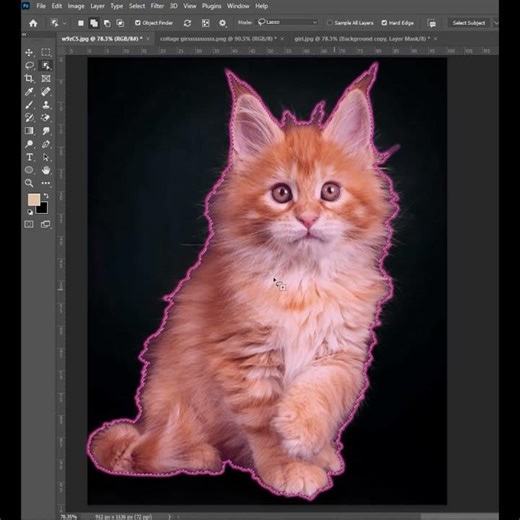Select the History Brush tool

click(29, 118)
